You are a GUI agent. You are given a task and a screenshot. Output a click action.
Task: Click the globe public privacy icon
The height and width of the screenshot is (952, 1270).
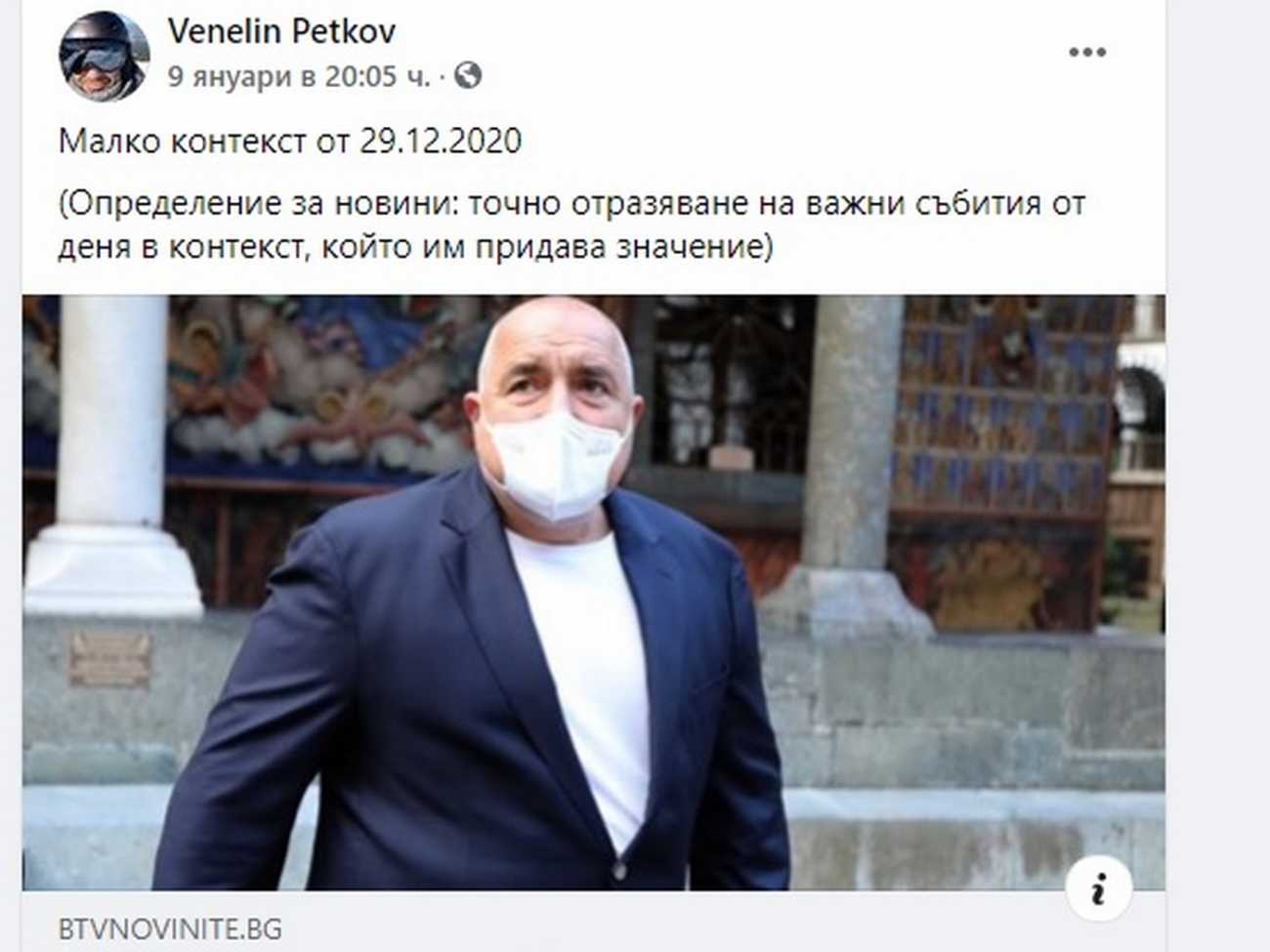468,75
